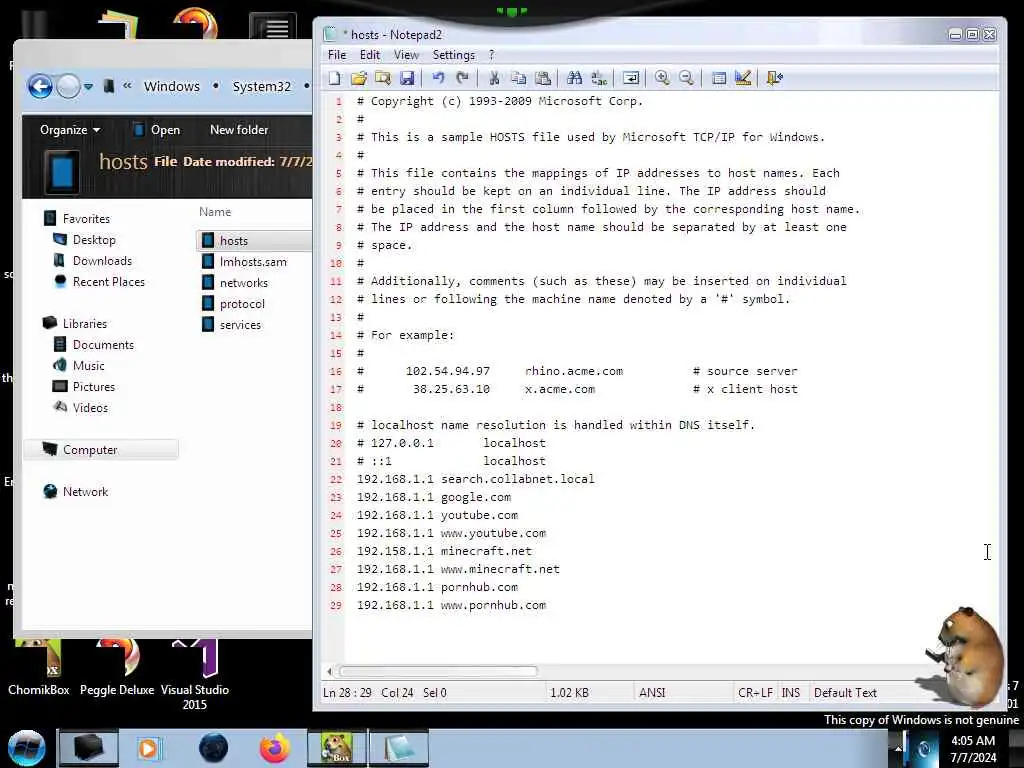Cut selection with the scissors icon
1024x768 pixels.
click(494, 78)
